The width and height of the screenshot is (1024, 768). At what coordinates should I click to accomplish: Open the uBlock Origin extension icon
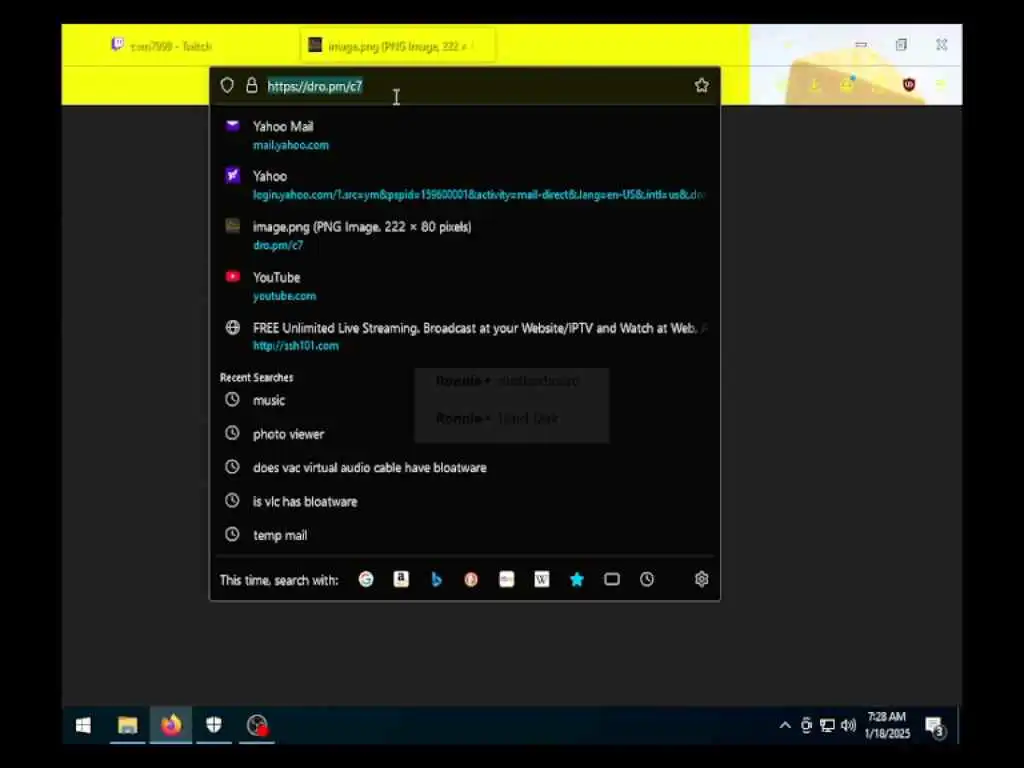tap(908, 84)
